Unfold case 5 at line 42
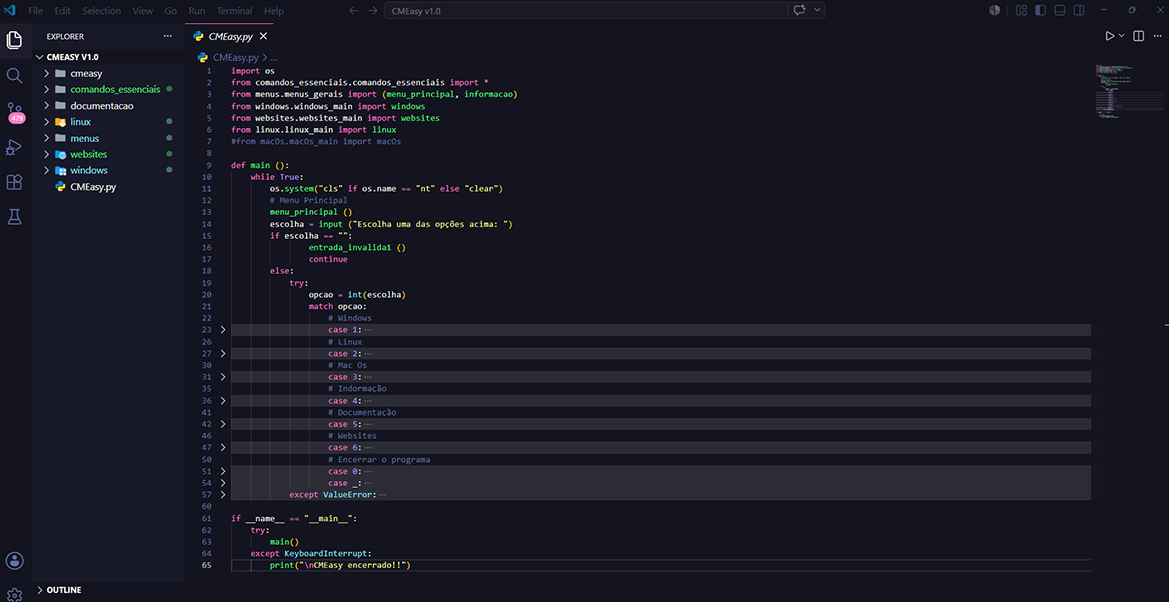Screen dimensions: 1169x602 pyautogui.click(x=222, y=424)
